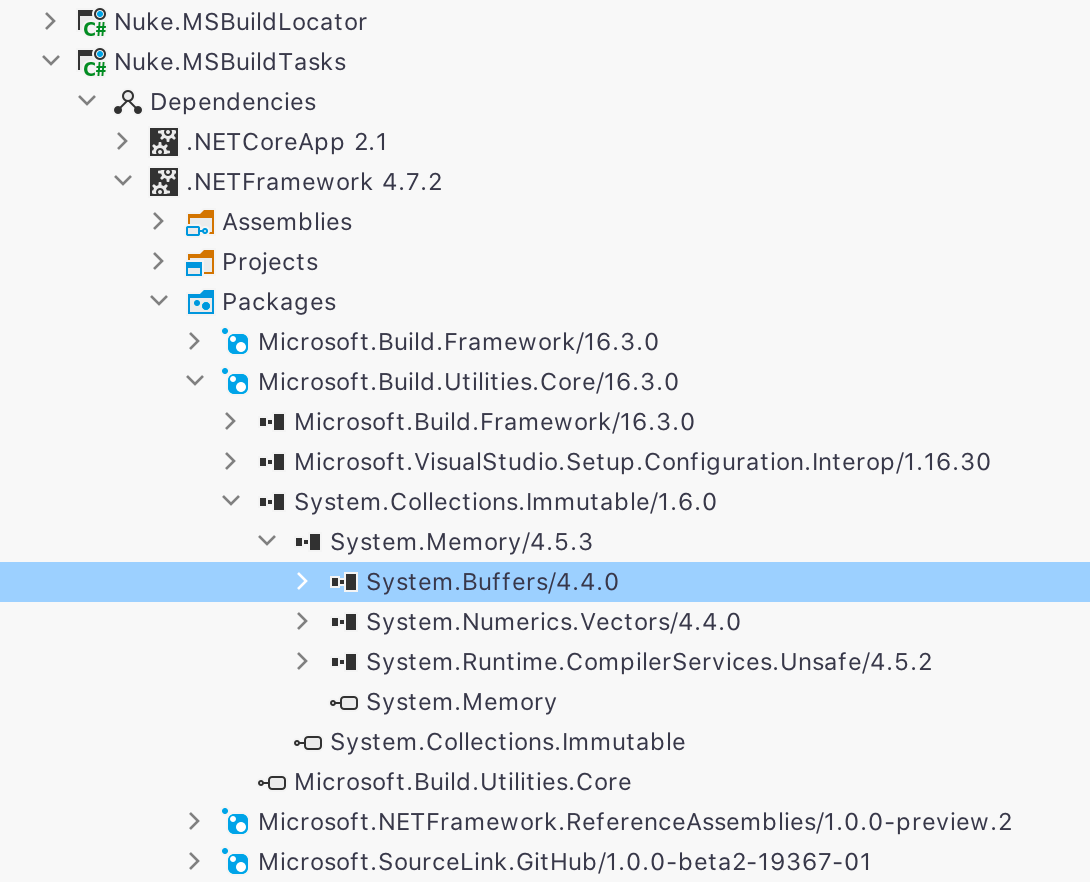The width and height of the screenshot is (1090, 882).
Task: Click the assembly icon of System.Memory
Action: pyautogui.click(x=344, y=703)
